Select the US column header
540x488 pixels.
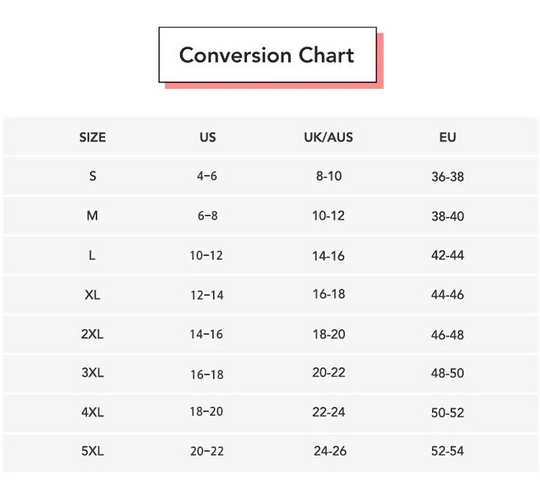[208, 137]
